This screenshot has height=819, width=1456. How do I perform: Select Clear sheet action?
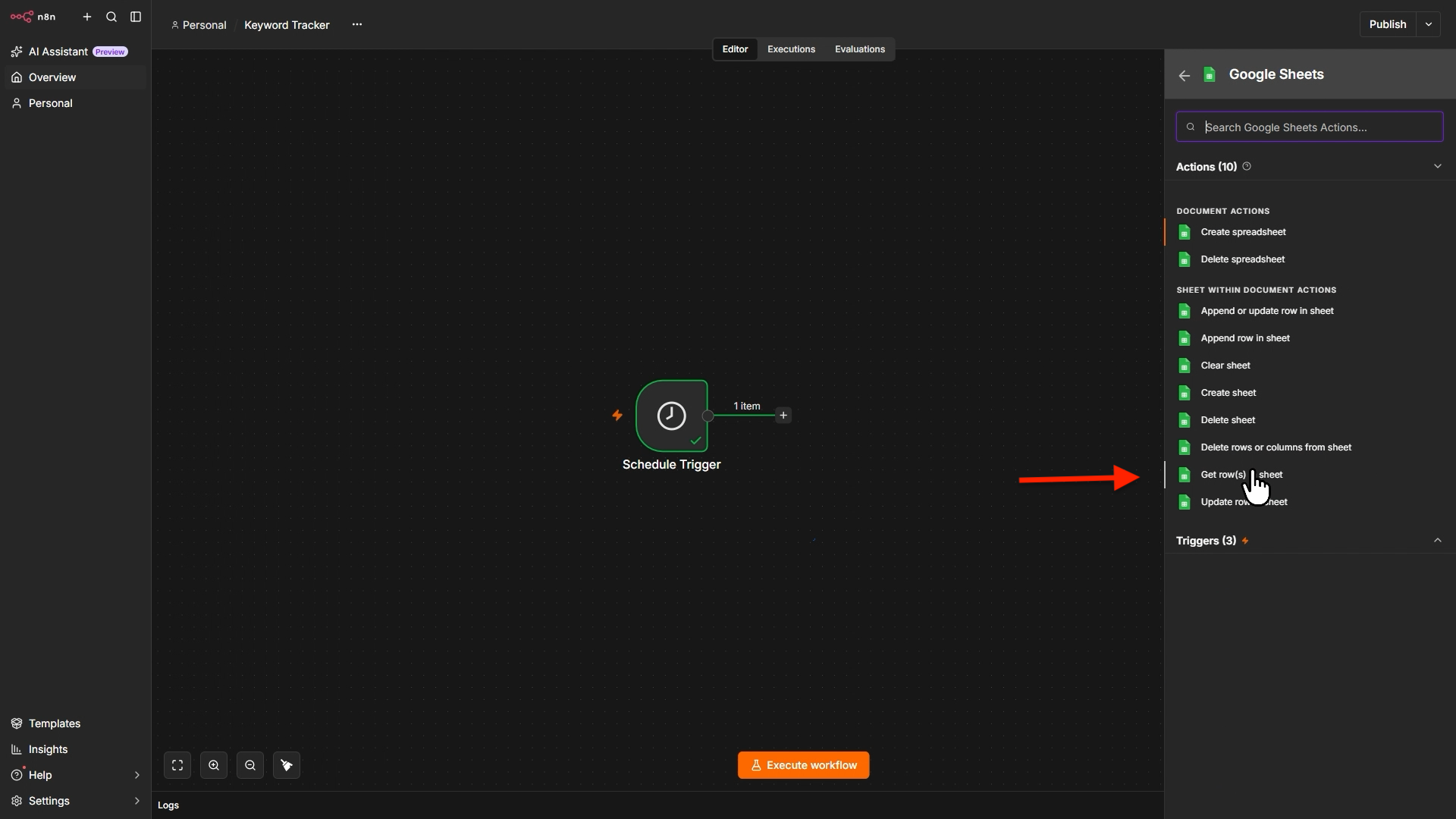[1310, 366]
